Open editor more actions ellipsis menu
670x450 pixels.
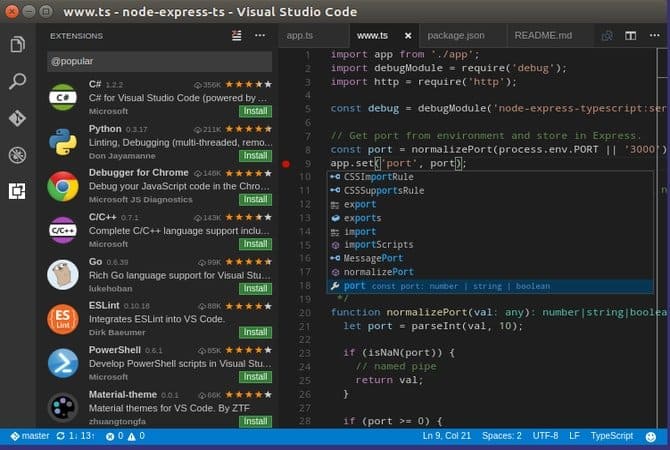point(655,35)
